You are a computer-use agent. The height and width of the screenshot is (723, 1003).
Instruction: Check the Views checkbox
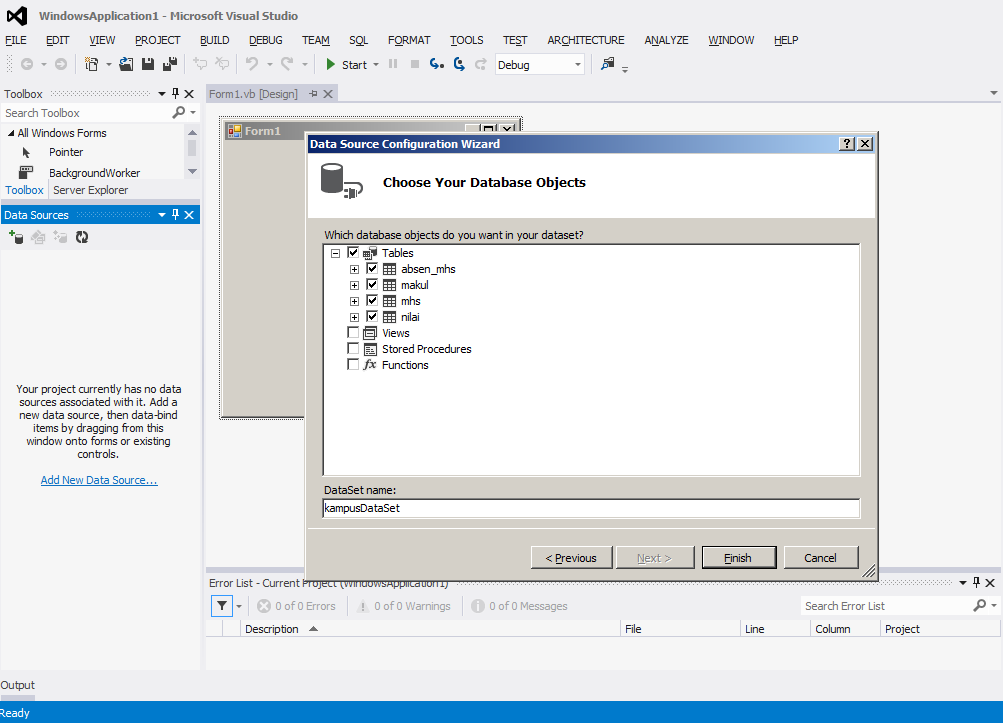point(353,333)
